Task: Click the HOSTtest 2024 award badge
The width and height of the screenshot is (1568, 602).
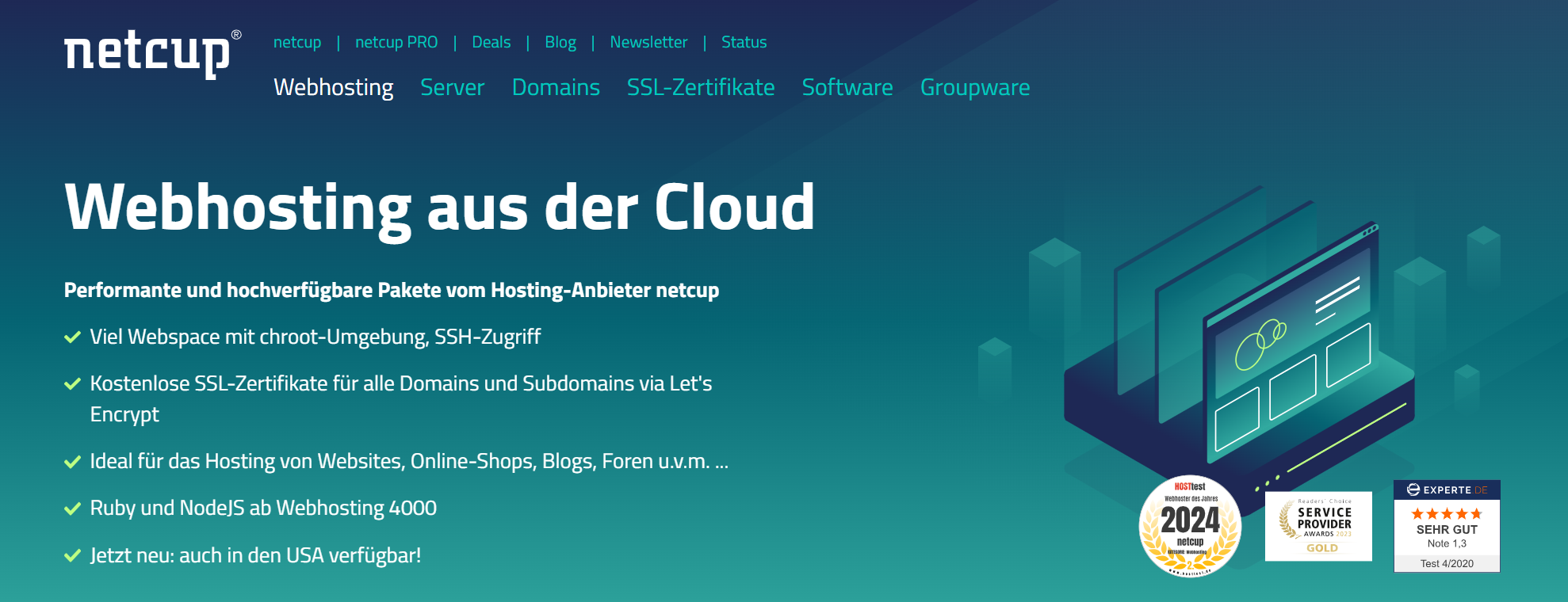Action: 1190,526
